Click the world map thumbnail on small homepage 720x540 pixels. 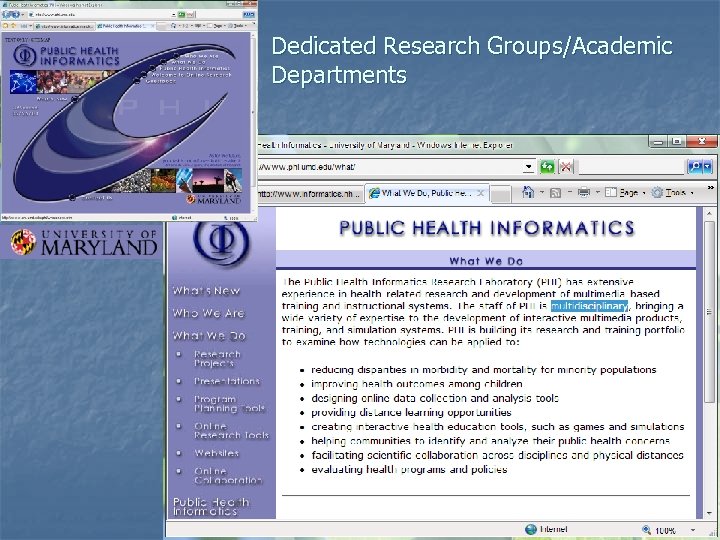pos(23,82)
